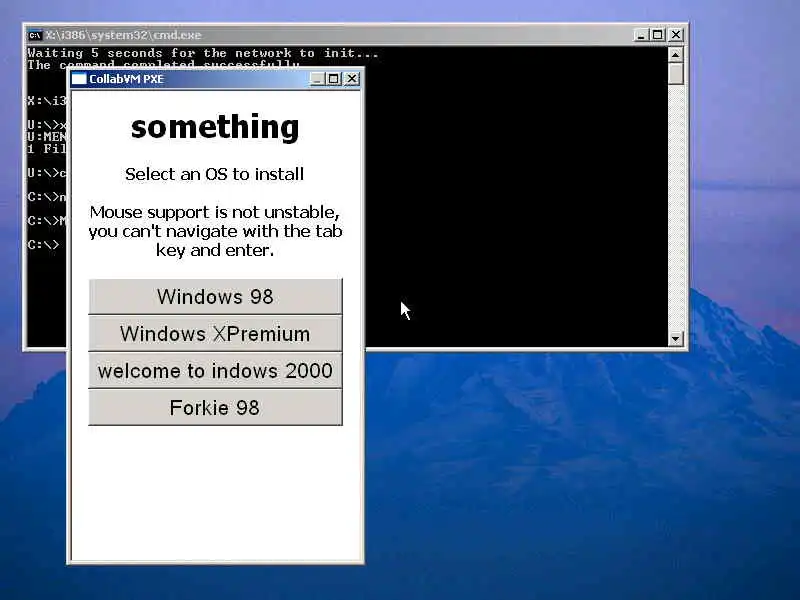Close the cmd.exe window

676,35
